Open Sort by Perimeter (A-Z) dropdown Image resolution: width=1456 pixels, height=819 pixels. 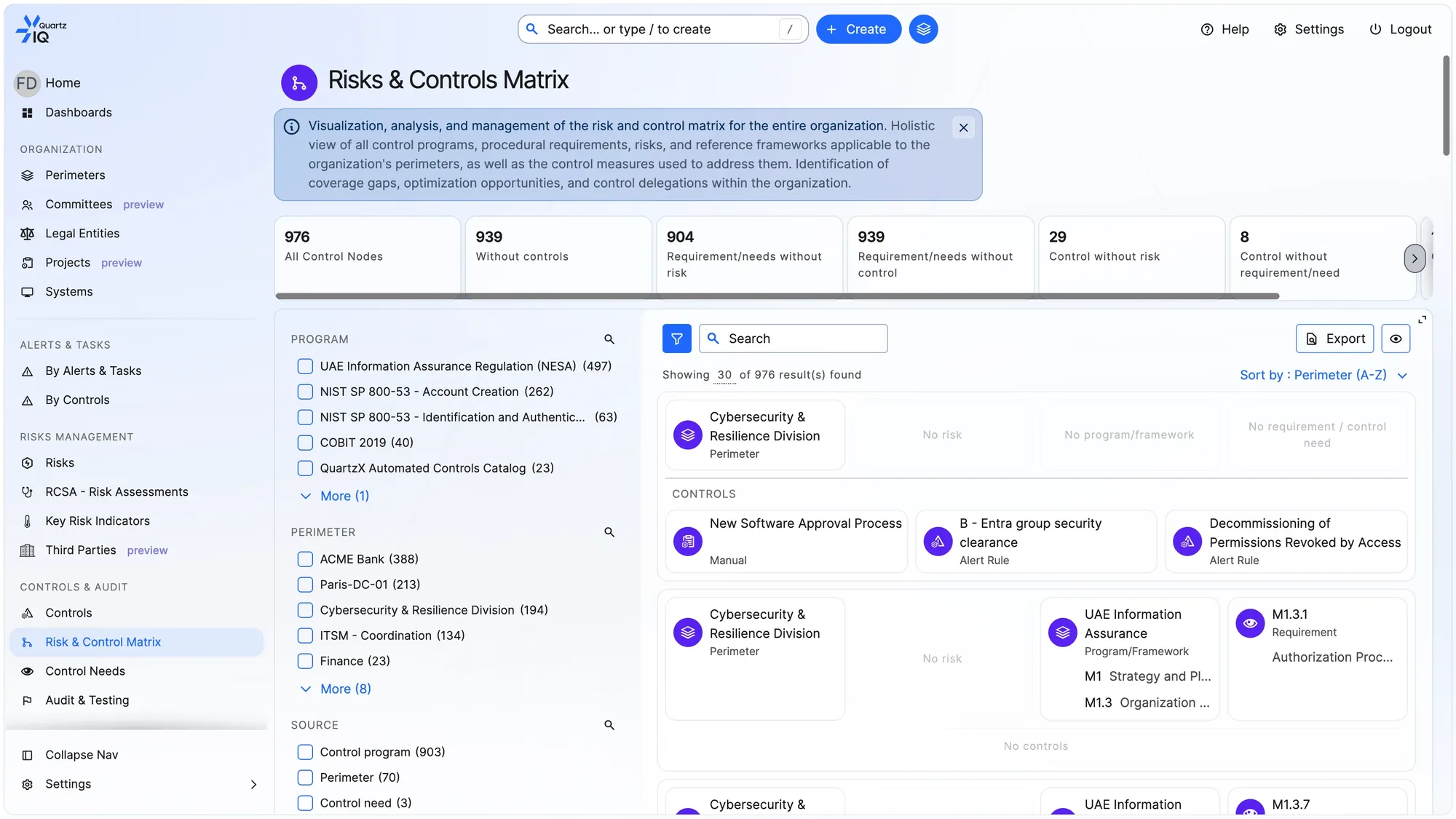pos(1324,375)
